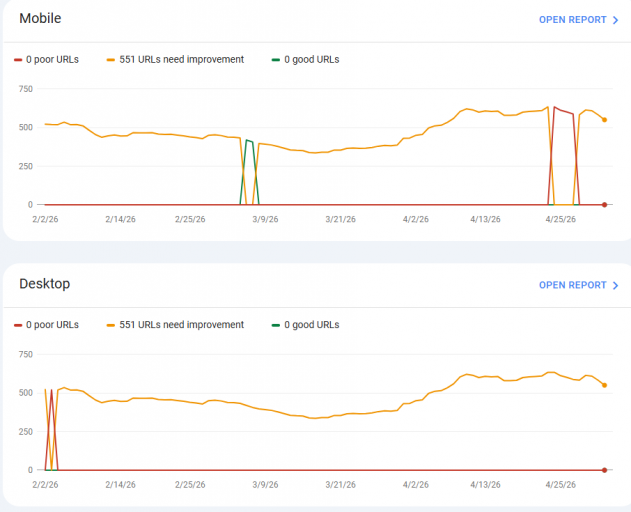Click 2/25/26 date label on Desktop chart

190,485
